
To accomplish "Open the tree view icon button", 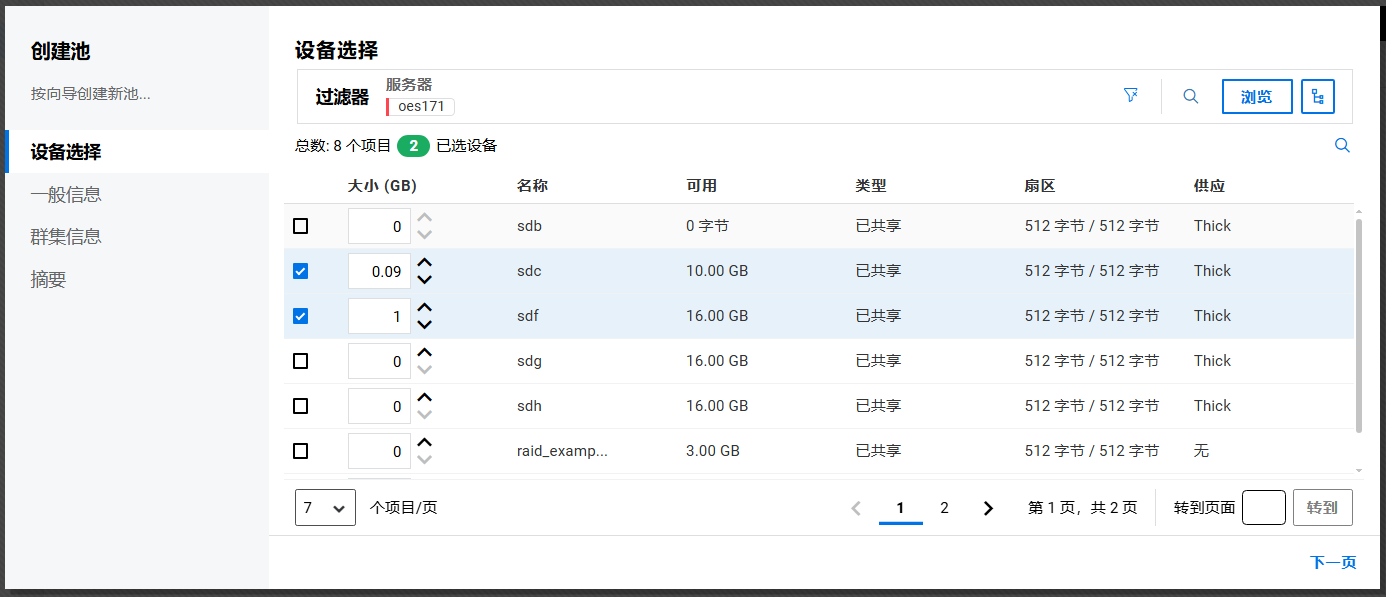I will (1317, 97).
